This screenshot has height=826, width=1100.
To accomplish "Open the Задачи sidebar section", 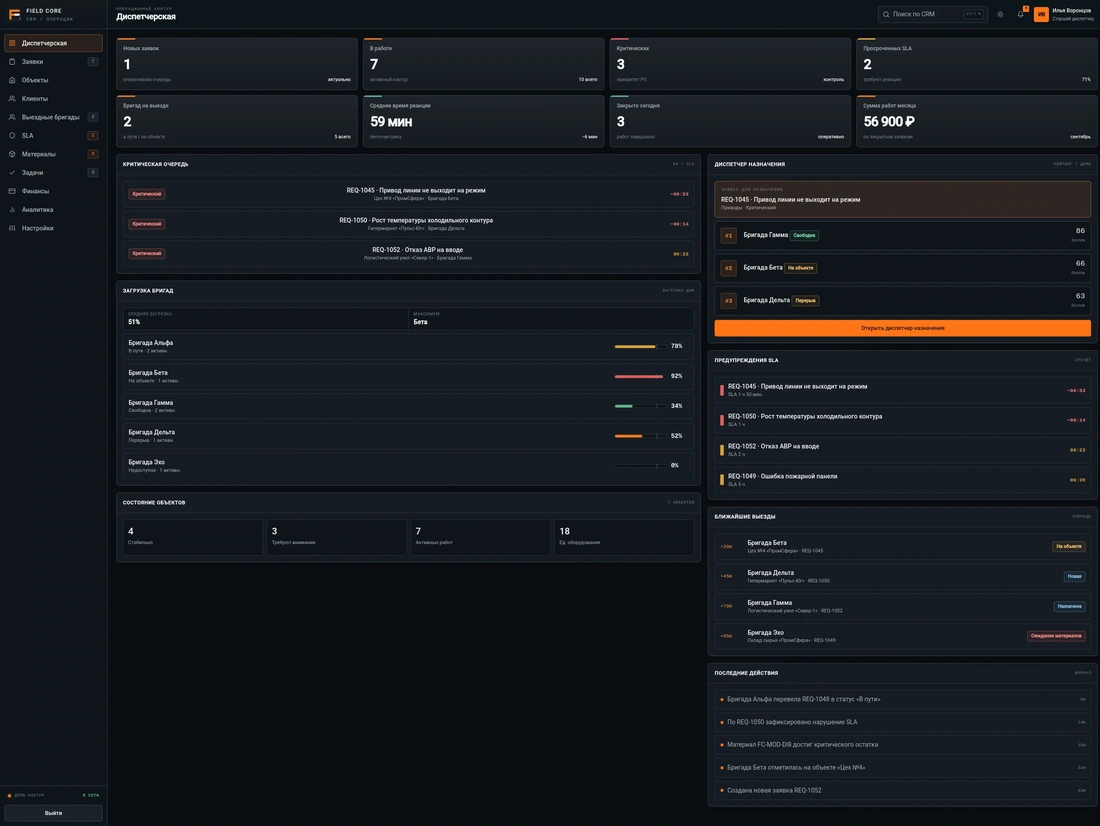I will pos(53,173).
